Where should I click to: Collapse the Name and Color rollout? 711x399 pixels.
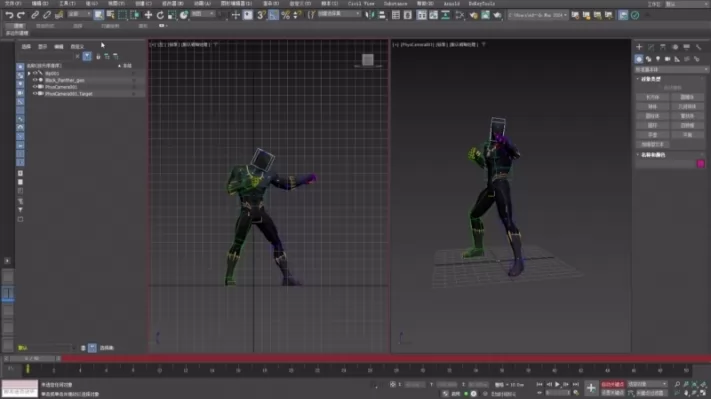(651, 155)
